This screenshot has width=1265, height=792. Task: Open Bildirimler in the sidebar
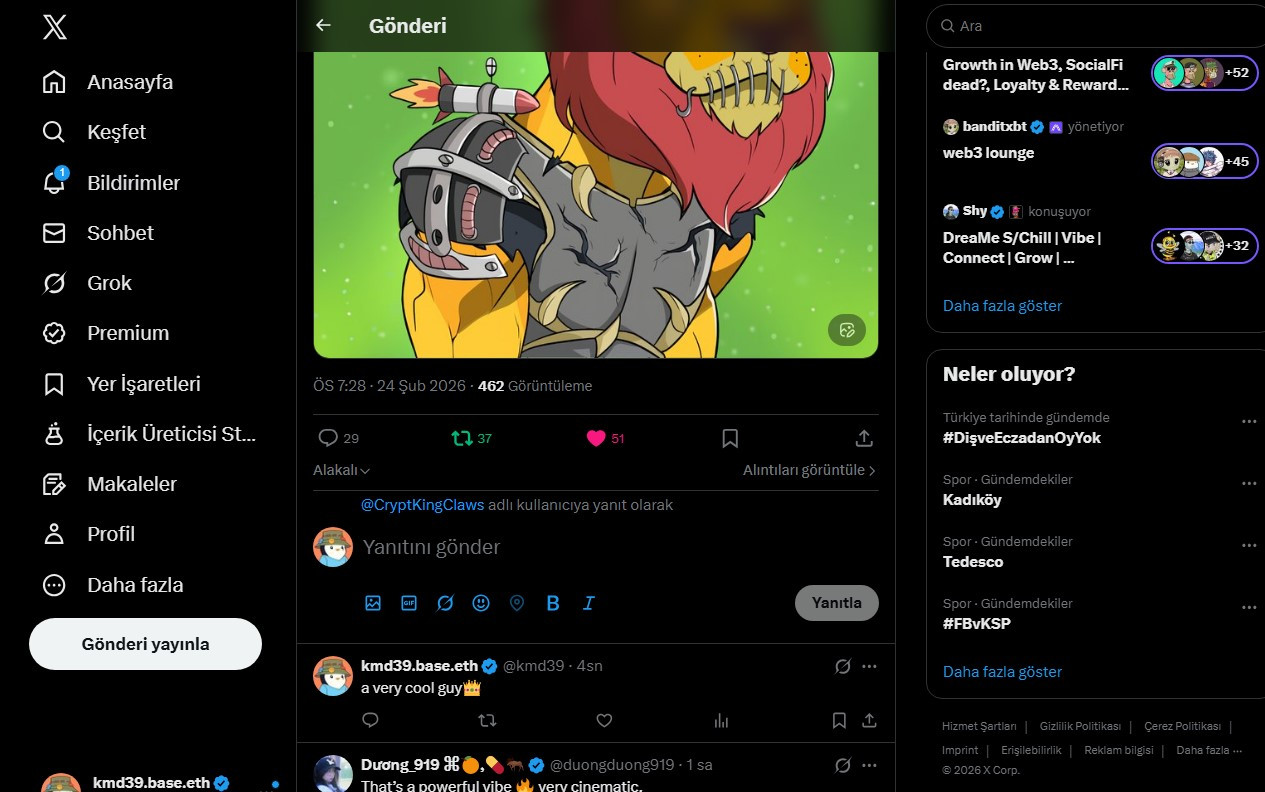(112, 183)
